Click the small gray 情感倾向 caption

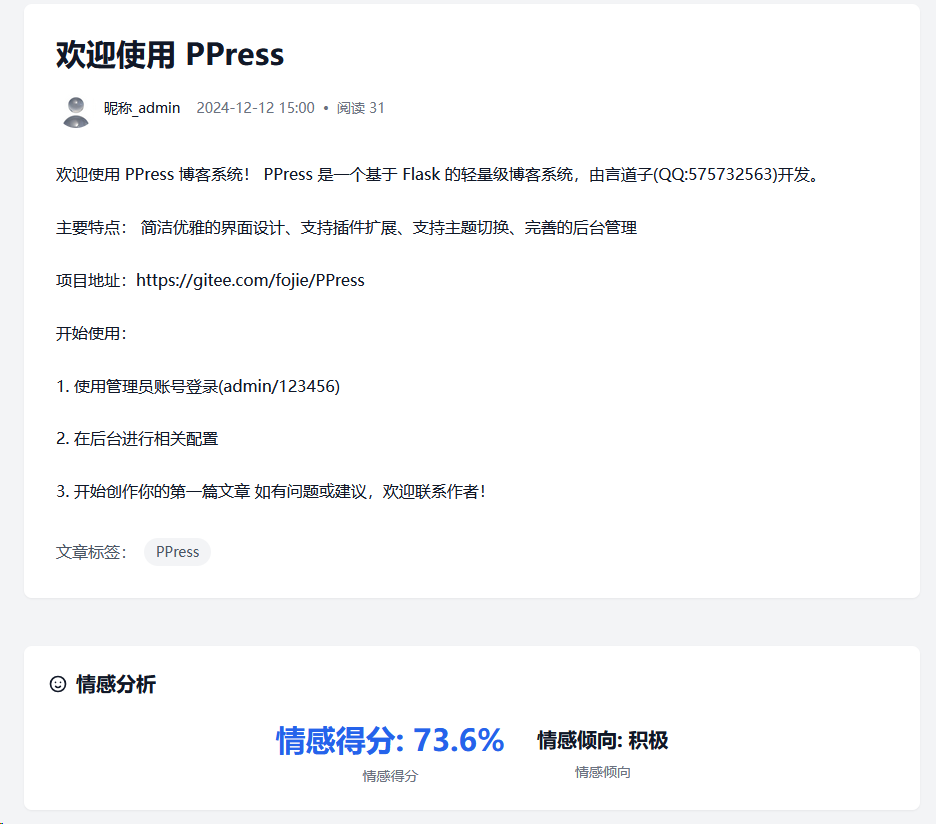click(x=603, y=773)
